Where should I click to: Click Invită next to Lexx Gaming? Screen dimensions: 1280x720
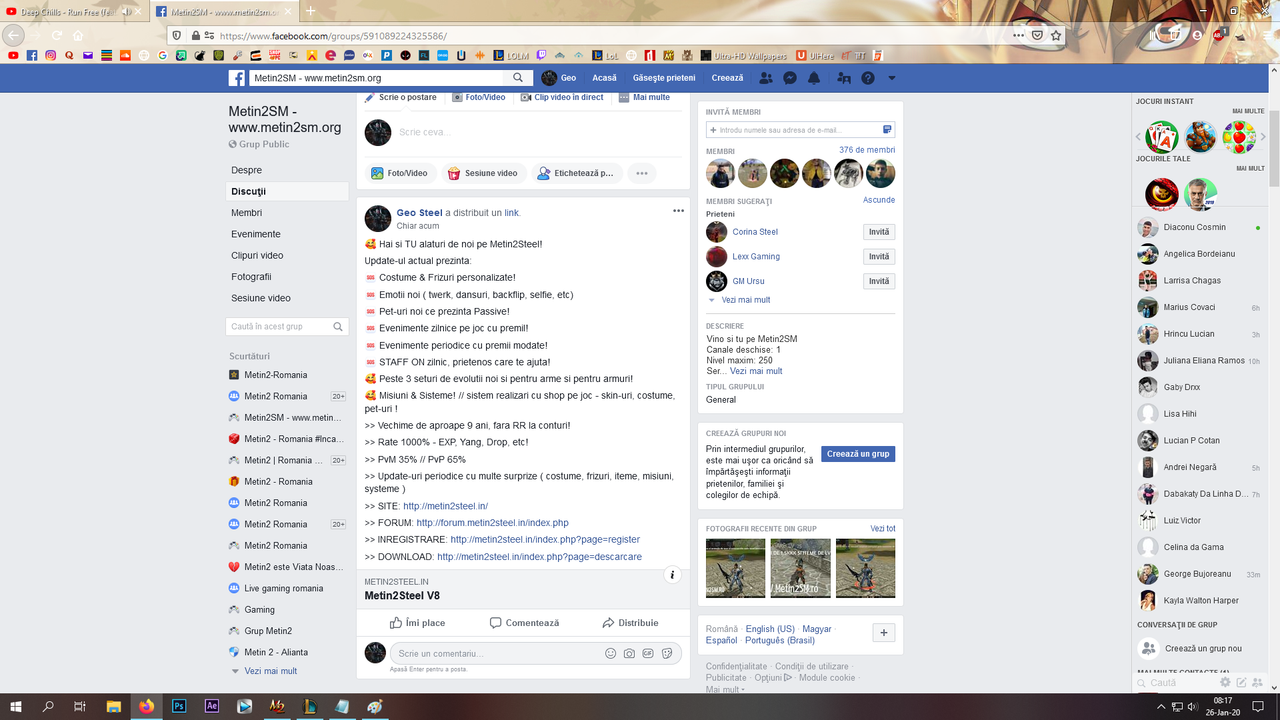(x=879, y=257)
